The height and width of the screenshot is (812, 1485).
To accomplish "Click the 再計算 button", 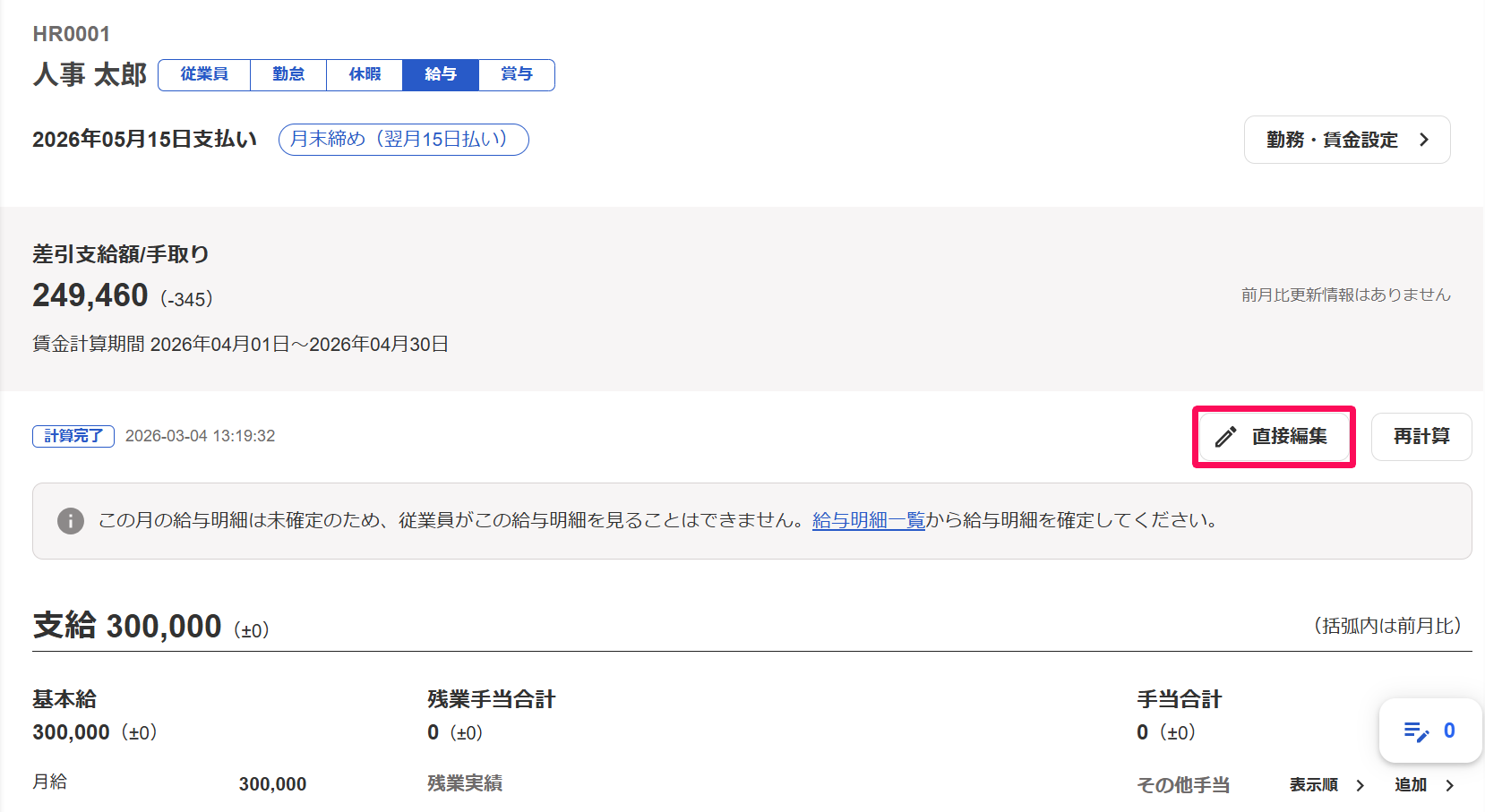I will (x=1421, y=437).
